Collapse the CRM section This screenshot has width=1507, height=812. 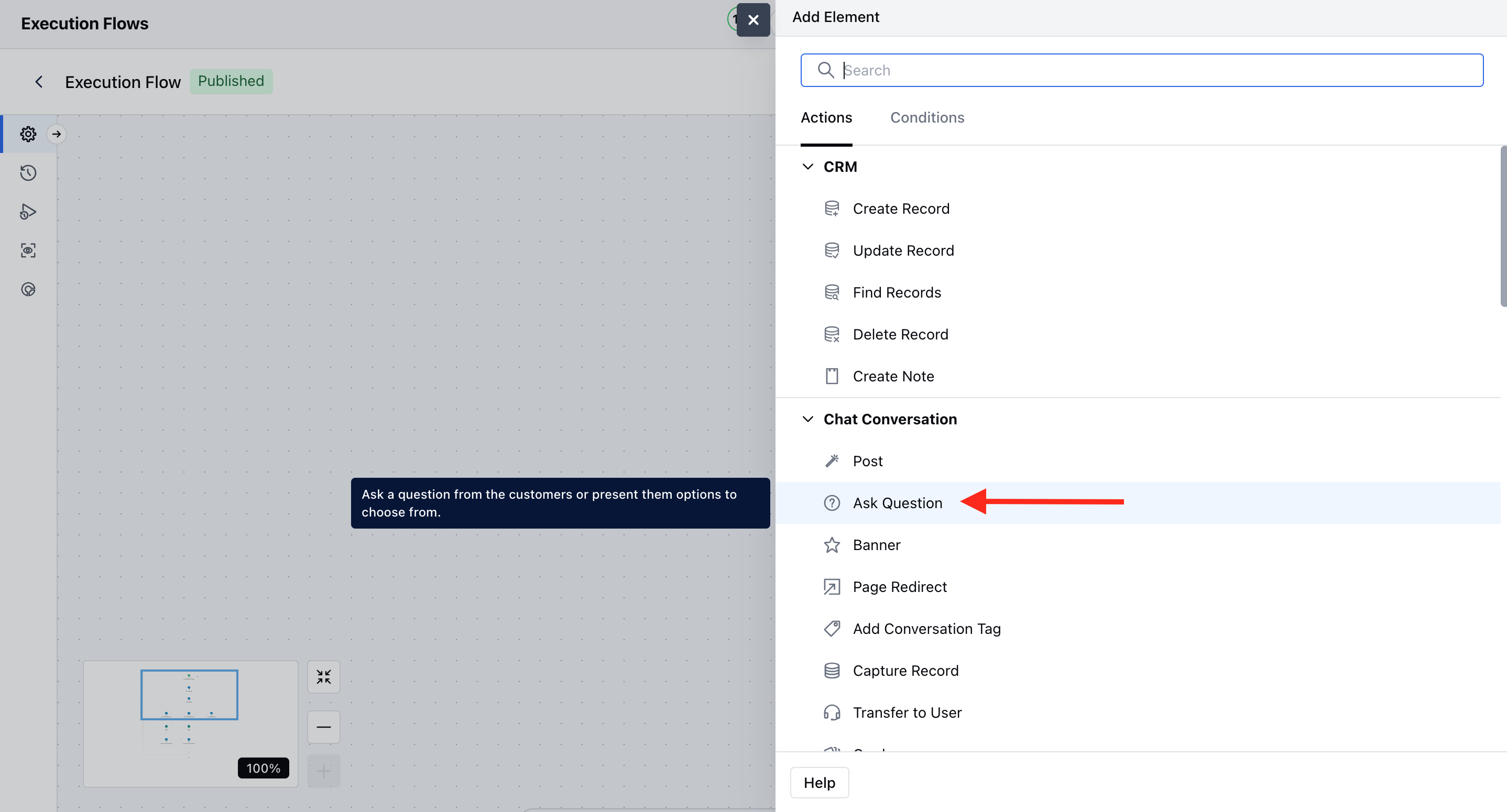808,167
